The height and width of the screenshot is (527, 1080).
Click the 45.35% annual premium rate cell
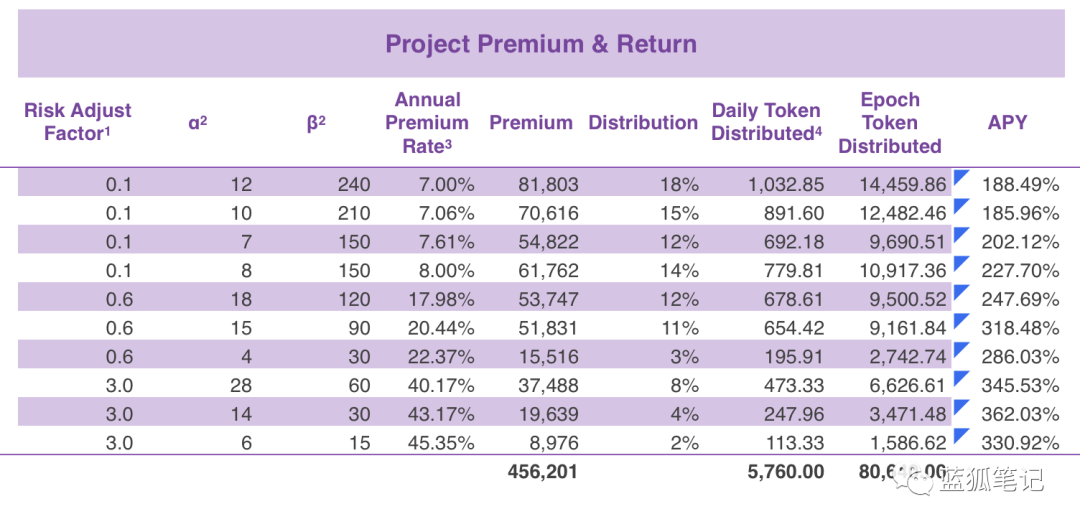(441, 443)
